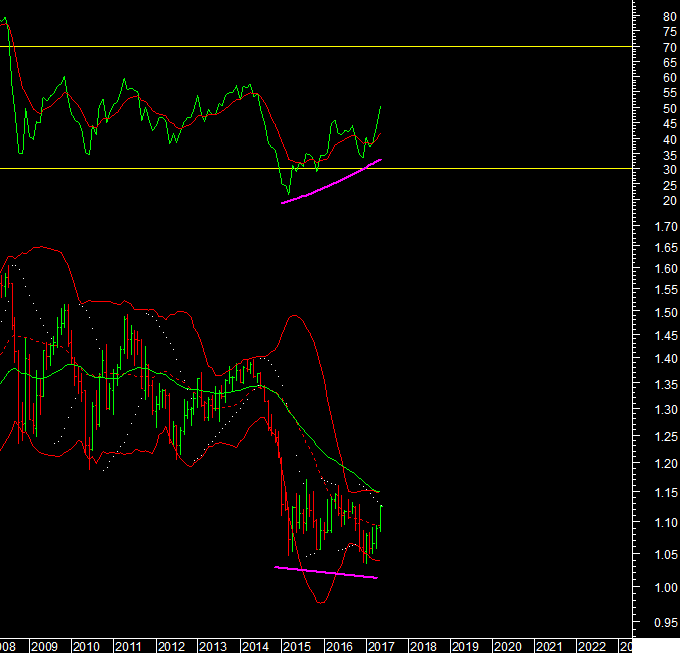Click the 55 indicator scale value
The image size is (680, 653).
tap(670, 93)
